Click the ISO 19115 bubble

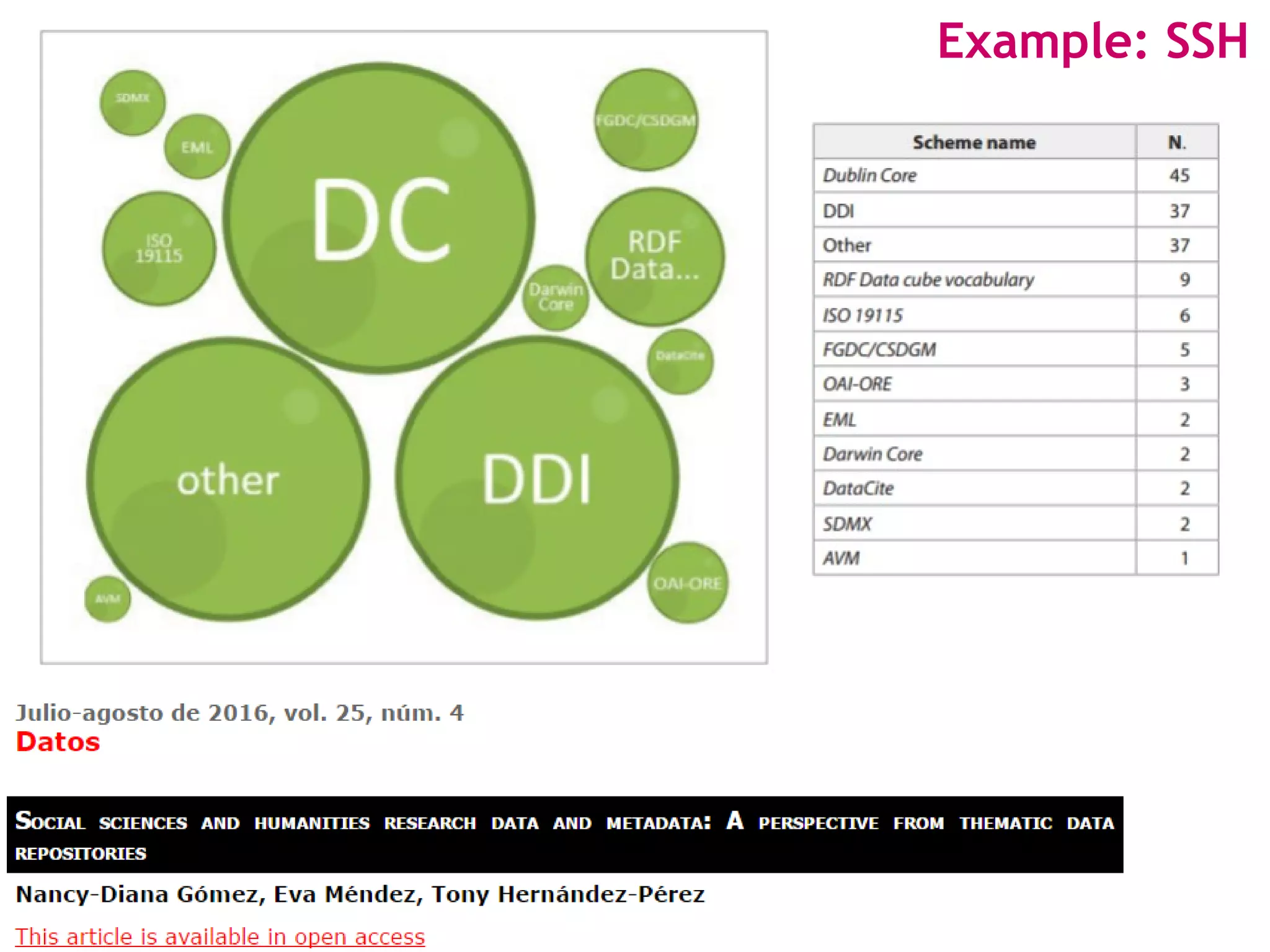click(159, 249)
